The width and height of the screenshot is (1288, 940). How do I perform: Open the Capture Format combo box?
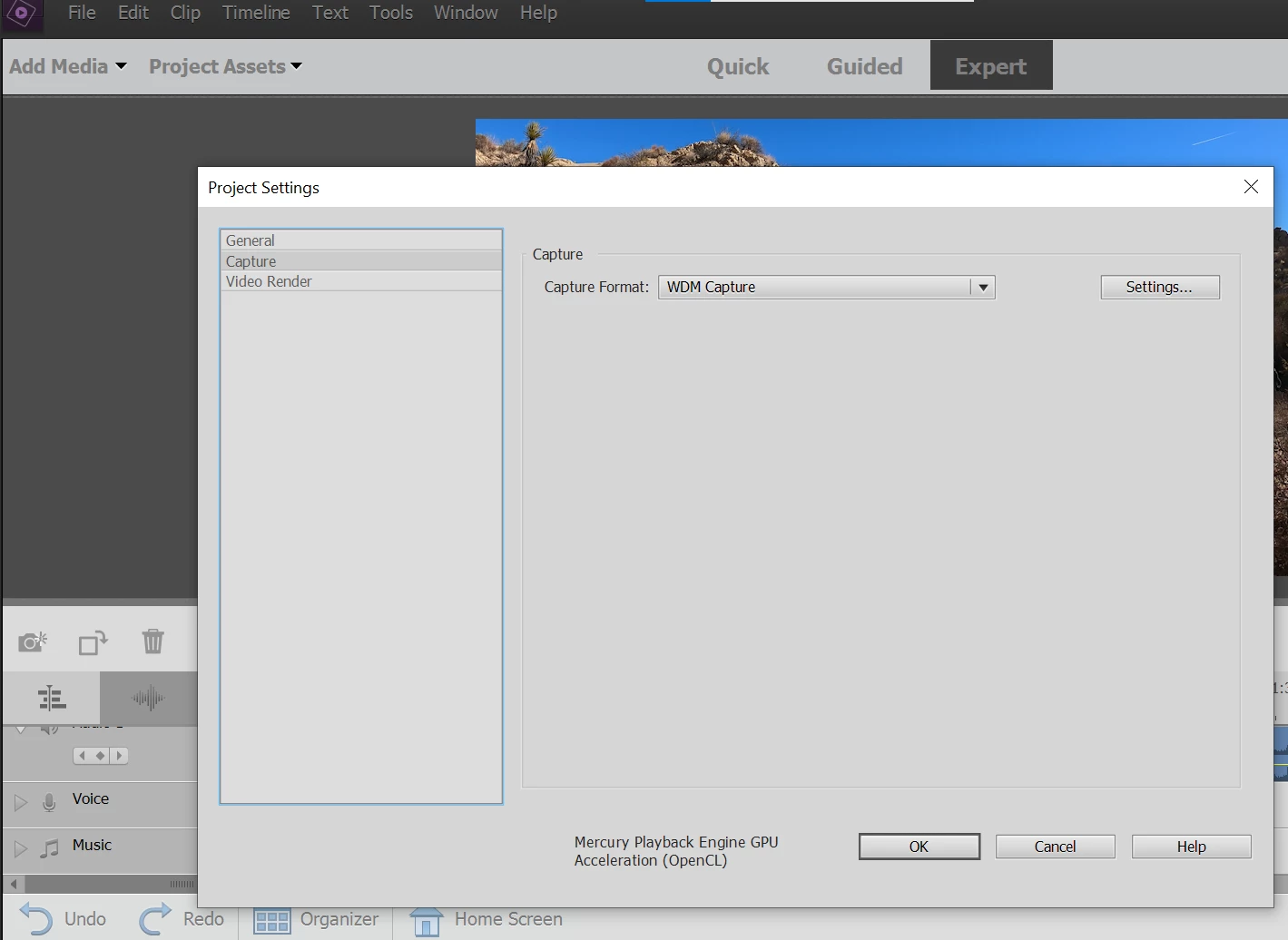point(827,287)
